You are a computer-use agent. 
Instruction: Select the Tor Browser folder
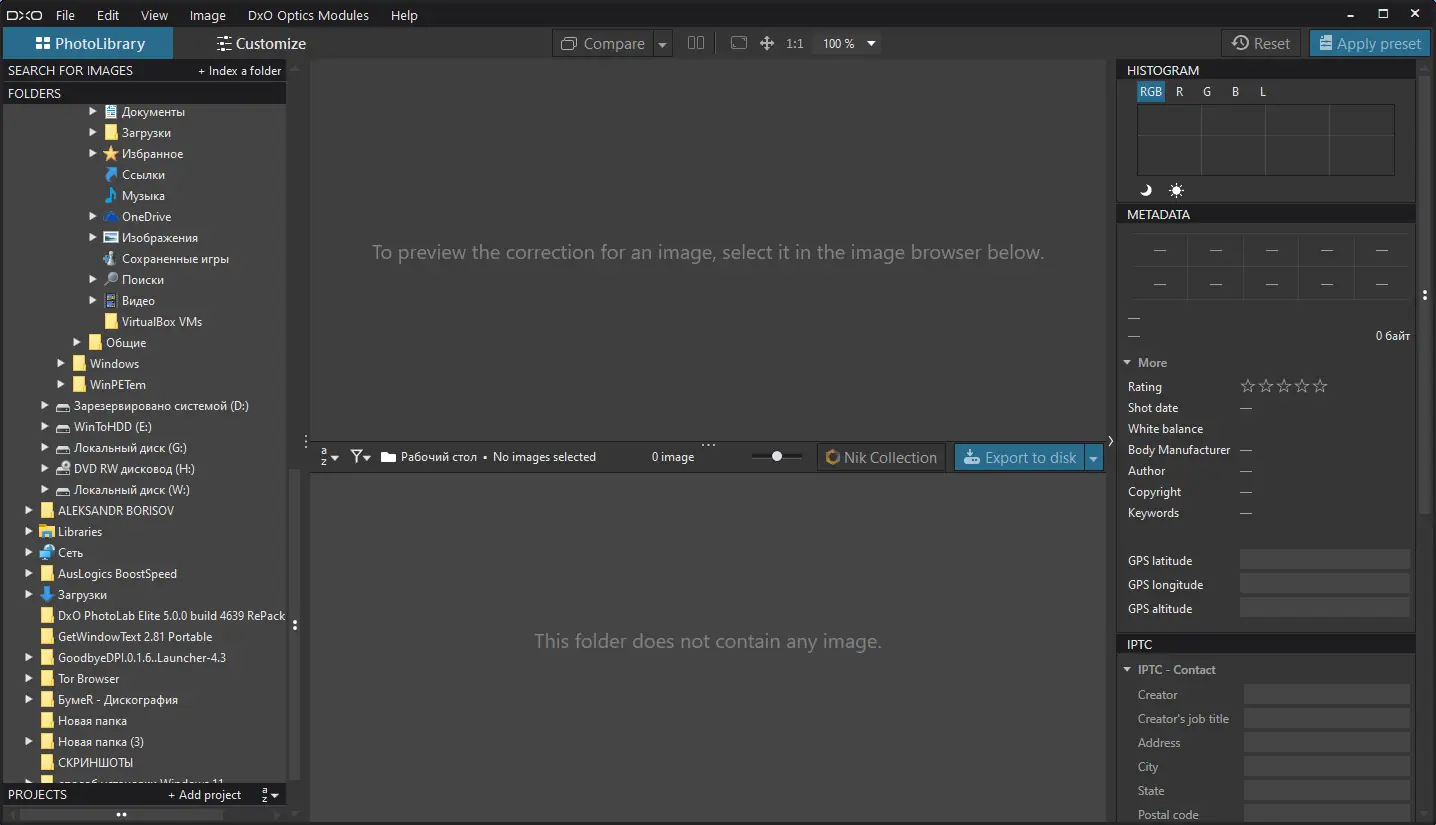(88, 679)
